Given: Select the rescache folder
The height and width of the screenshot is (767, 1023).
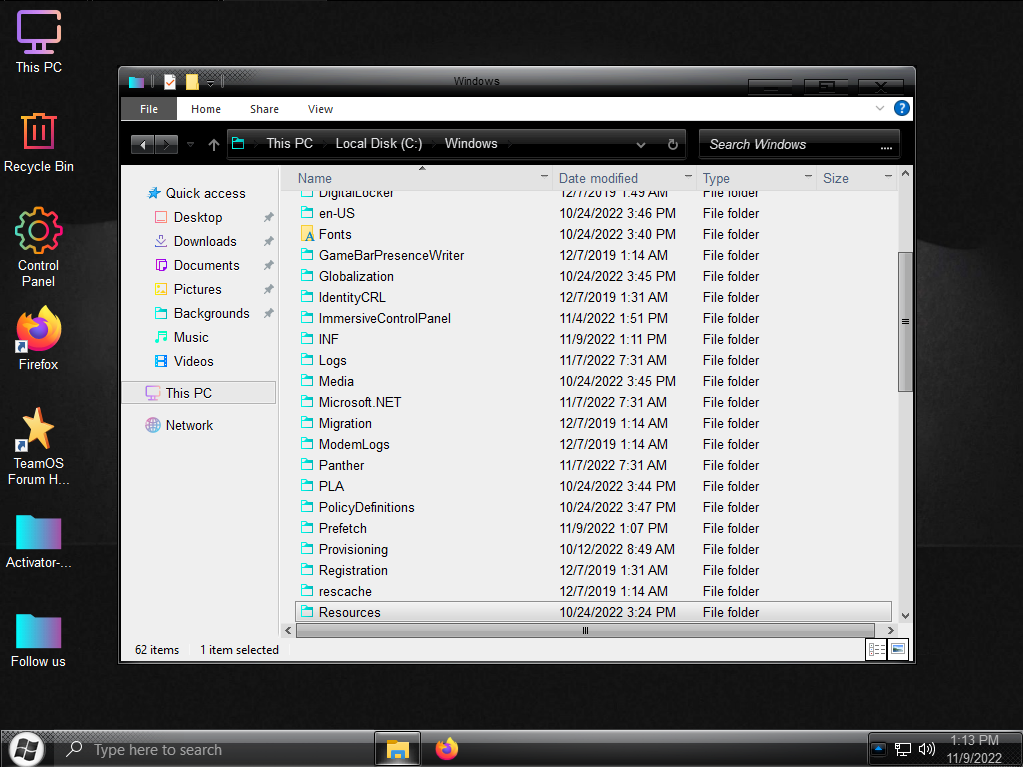Looking at the screenshot, I should pos(345,592).
